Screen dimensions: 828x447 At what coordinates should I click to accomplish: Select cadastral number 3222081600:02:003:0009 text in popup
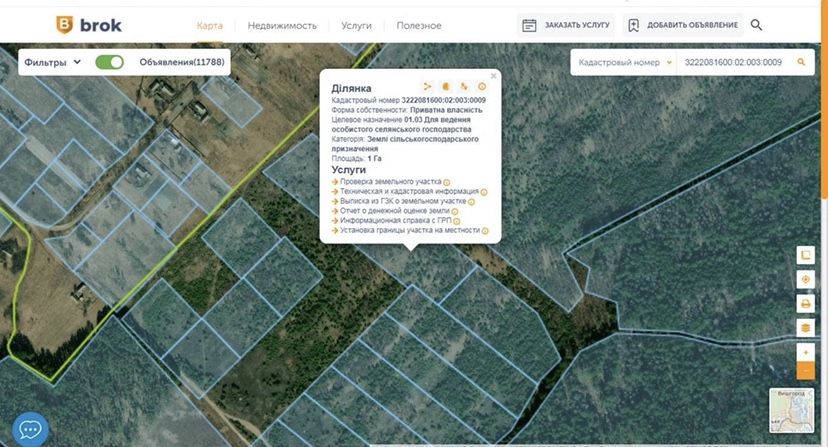444,100
